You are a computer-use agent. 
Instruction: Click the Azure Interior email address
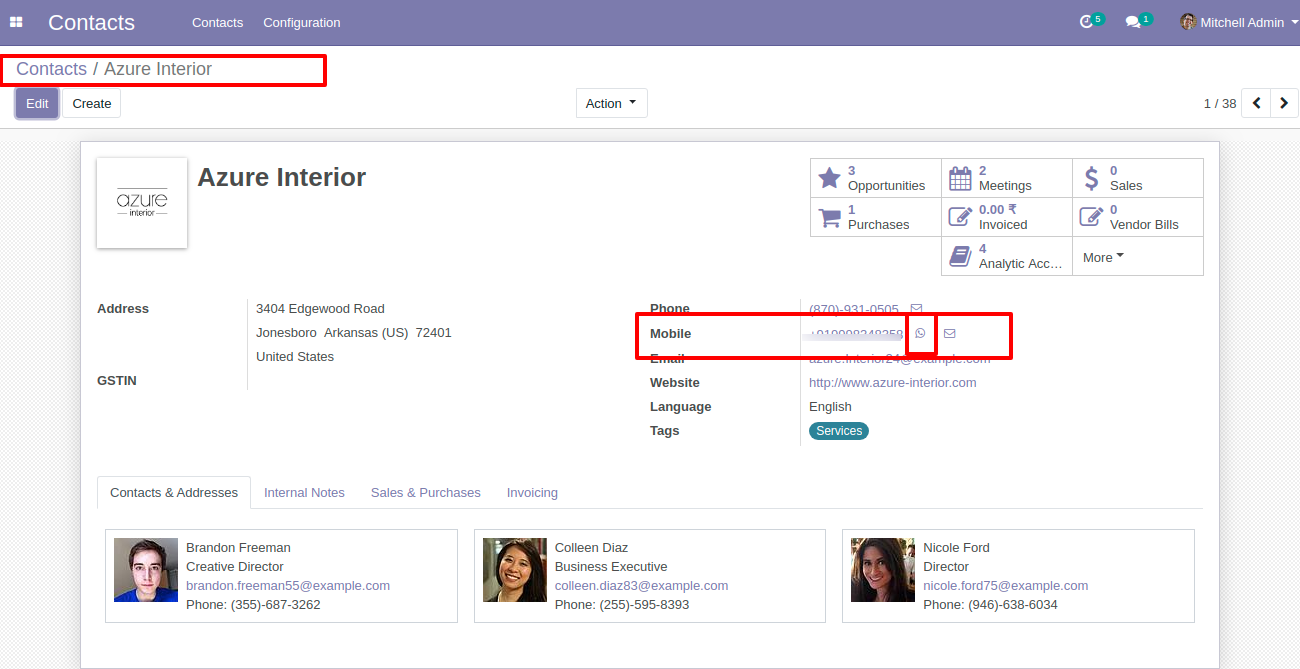(900, 358)
